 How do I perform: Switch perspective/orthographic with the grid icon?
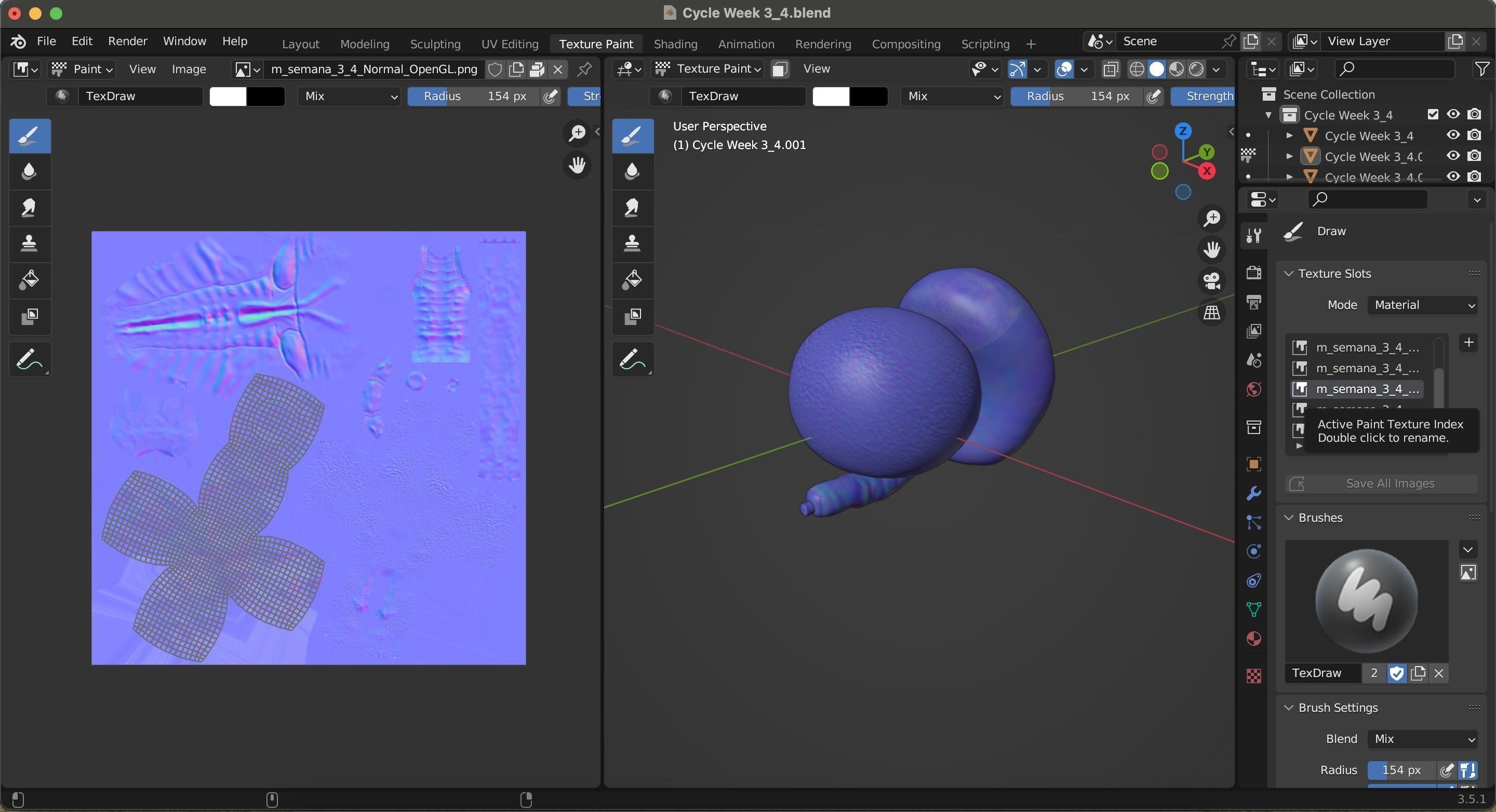[1211, 313]
